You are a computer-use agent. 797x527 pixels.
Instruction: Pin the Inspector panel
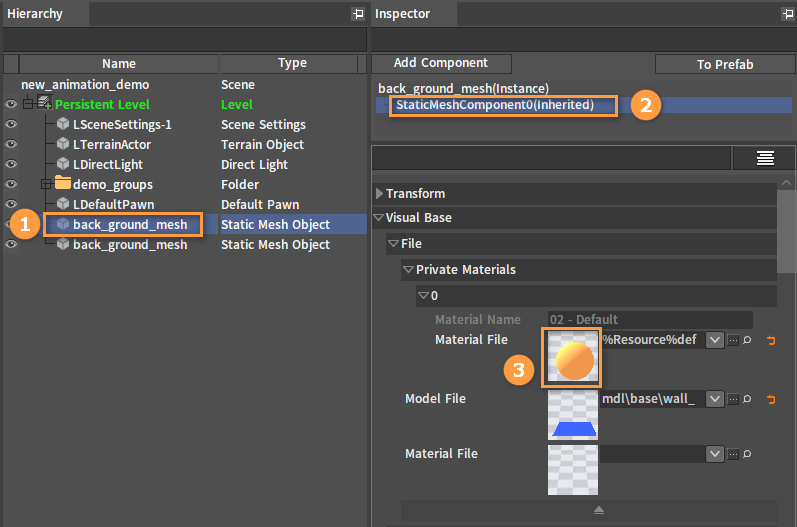pyautogui.click(x=787, y=14)
